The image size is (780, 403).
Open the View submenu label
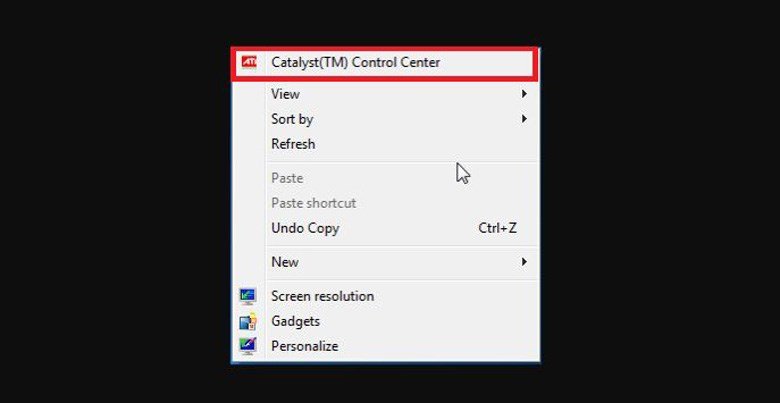coord(285,94)
